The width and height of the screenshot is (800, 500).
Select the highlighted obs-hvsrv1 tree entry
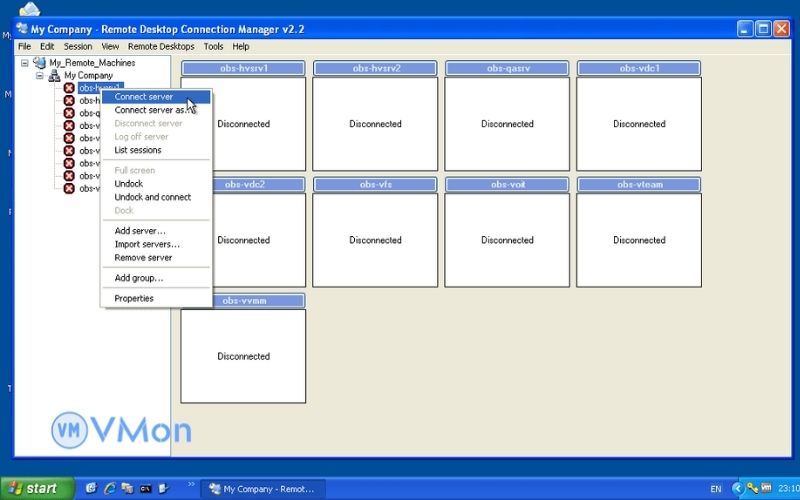(101, 88)
